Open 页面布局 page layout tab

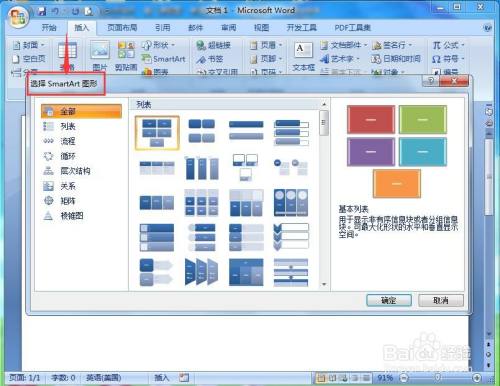click(122, 28)
